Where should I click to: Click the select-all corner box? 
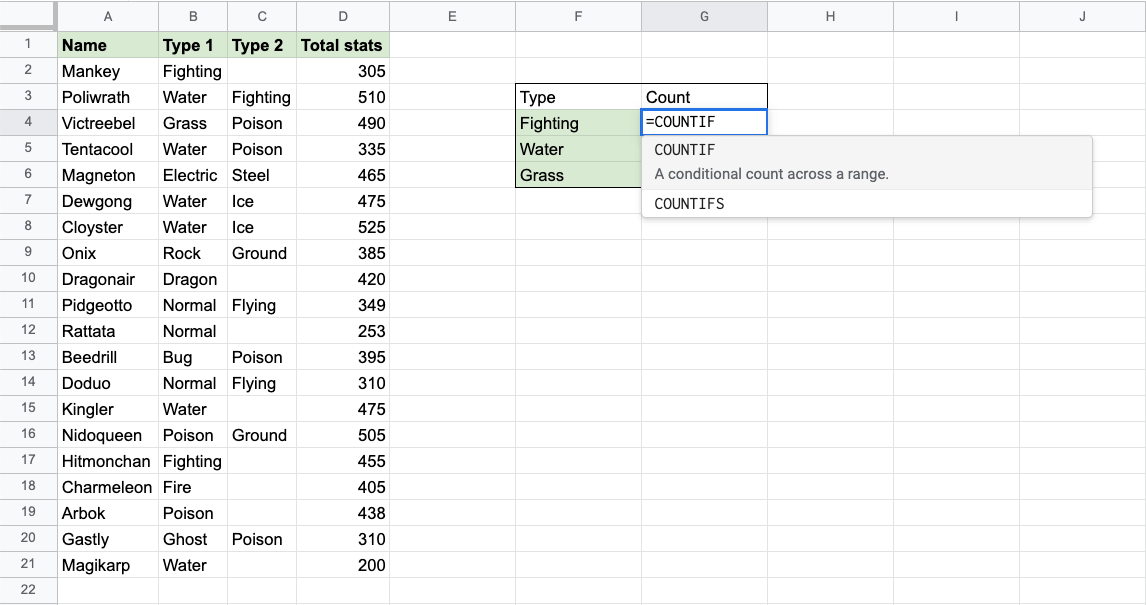tap(28, 16)
